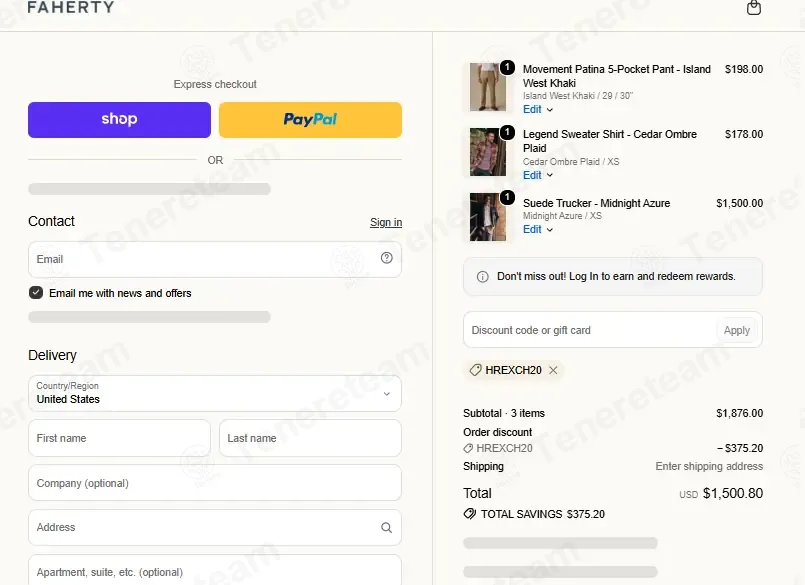805x585 pixels.
Task: Open the Country/Region dropdown
Action: click(215, 393)
